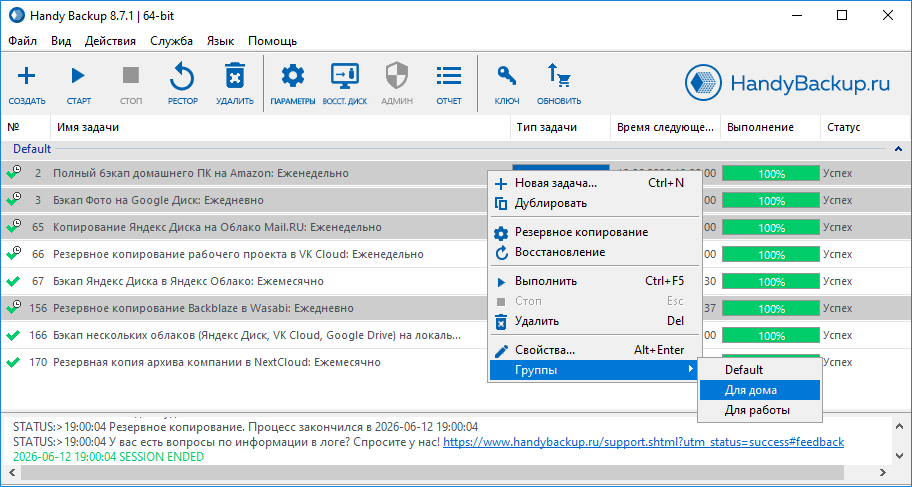Select Default group in submenu
The image size is (912, 487).
[760, 369]
